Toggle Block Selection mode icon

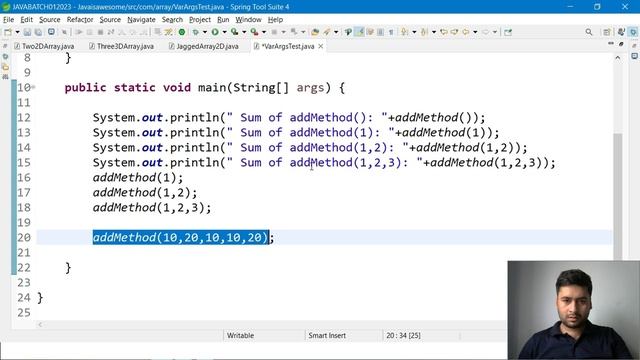pos(380,32)
